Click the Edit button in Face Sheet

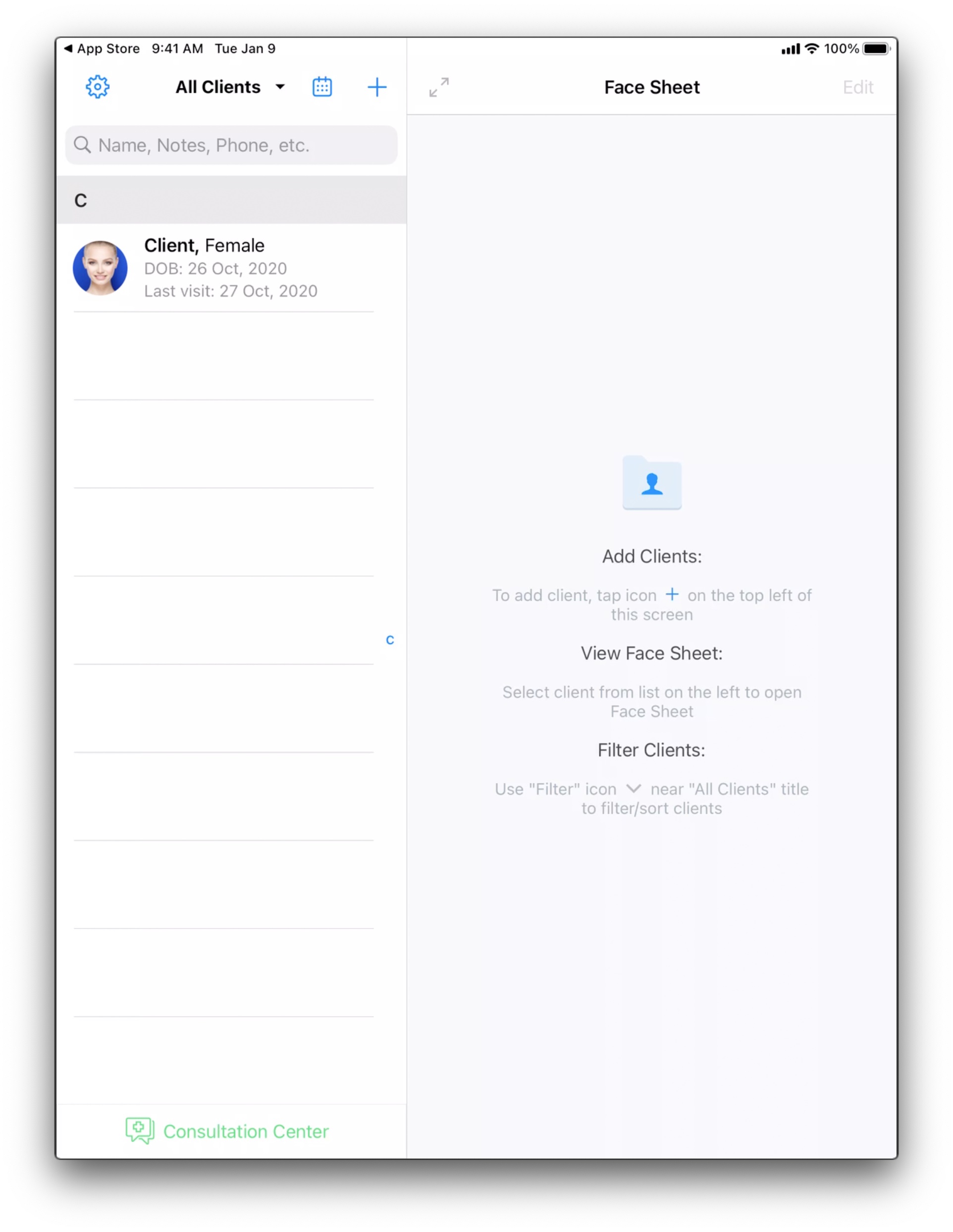[x=858, y=87]
